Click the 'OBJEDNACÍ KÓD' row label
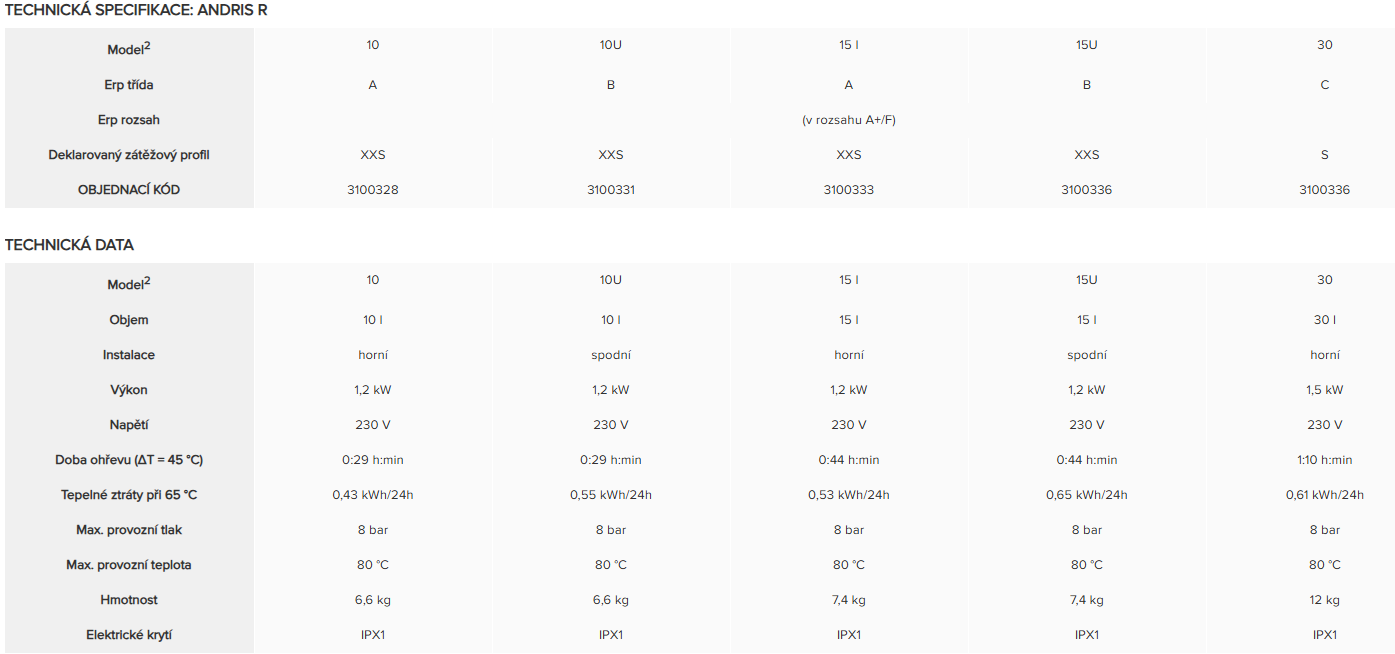Image resolution: width=1395 pixels, height=654 pixels. [x=129, y=190]
